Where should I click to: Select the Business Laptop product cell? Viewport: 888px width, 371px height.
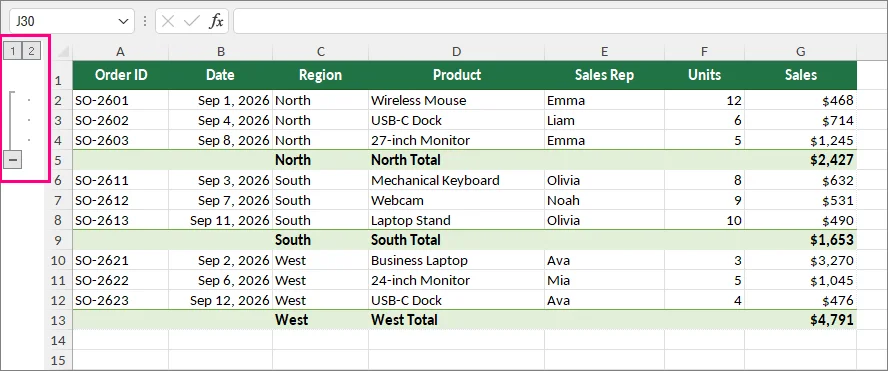pyautogui.click(x=456, y=261)
